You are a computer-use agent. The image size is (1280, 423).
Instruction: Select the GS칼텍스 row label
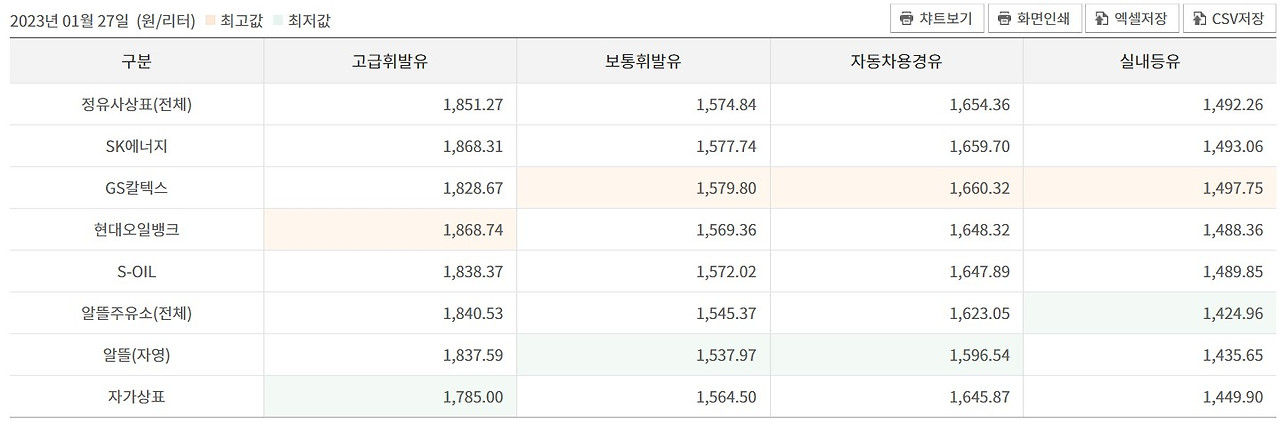pos(137,188)
